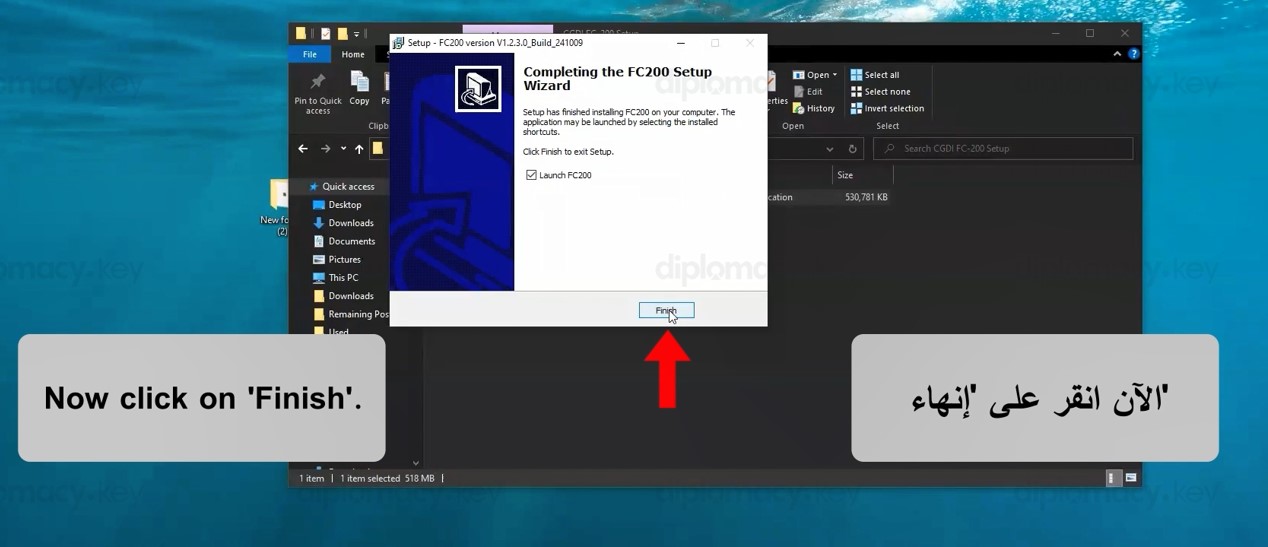
Task: Click the Finish button in Setup wizard
Action: 666,311
